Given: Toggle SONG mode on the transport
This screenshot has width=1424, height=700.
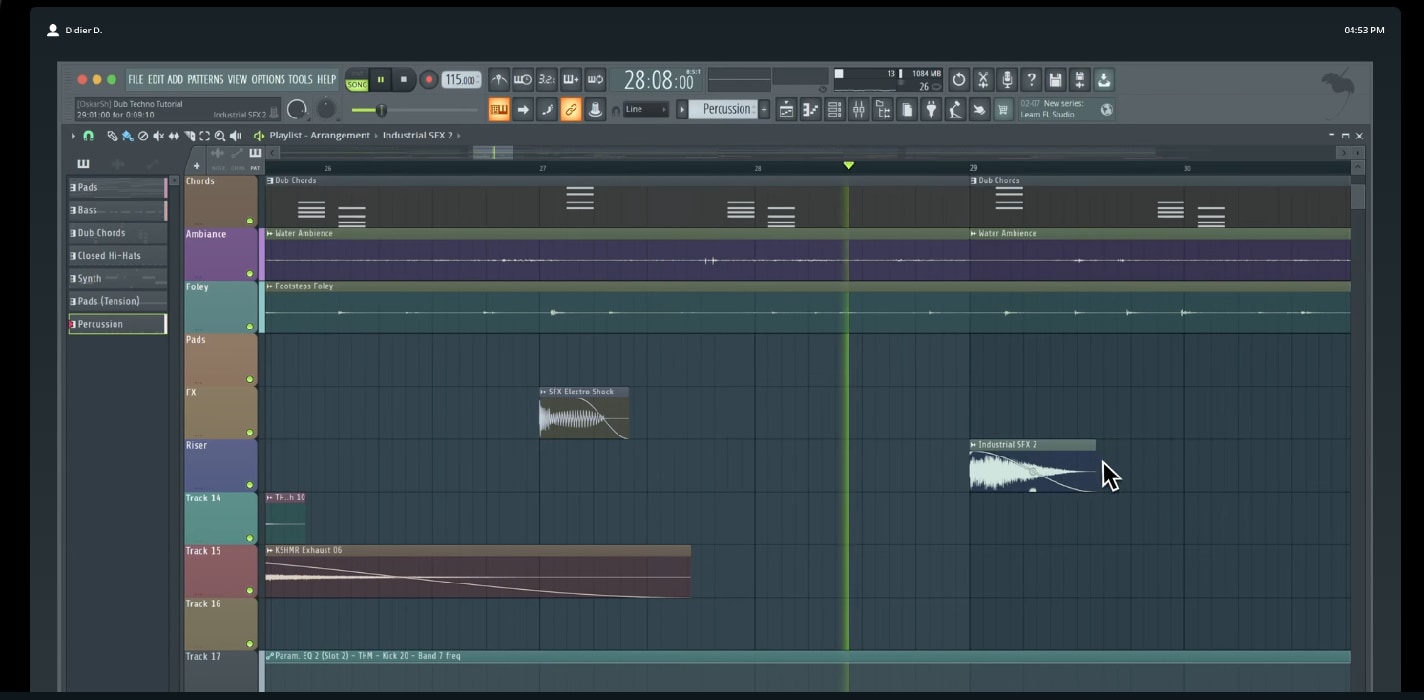Looking at the screenshot, I should coord(356,83).
